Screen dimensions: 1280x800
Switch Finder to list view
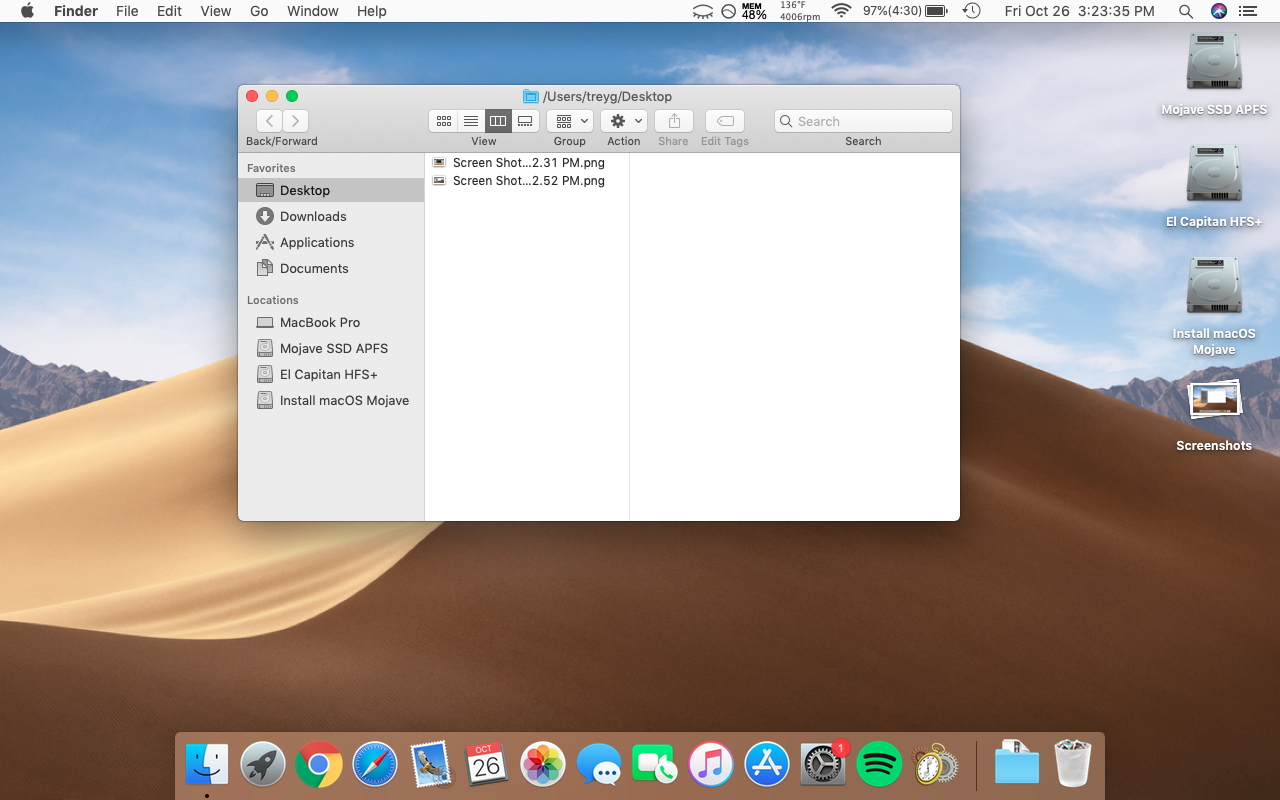tap(471, 121)
